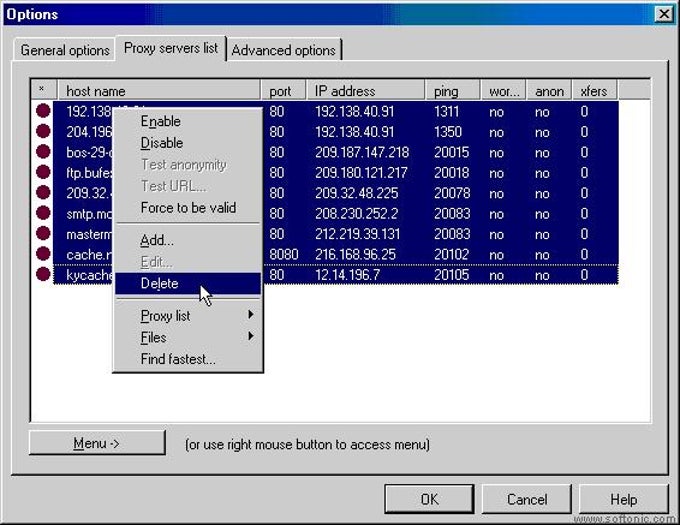Click IP address 209.180.121.217
The height and width of the screenshot is (525, 680).
[361, 173]
